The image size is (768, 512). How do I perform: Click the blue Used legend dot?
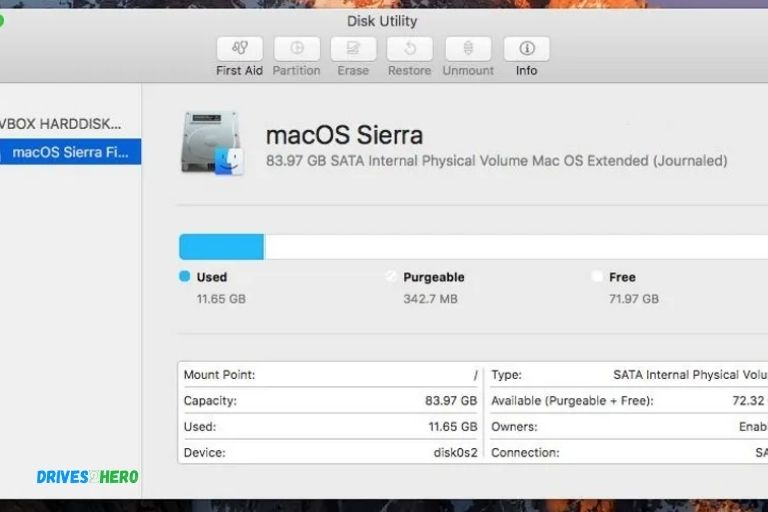coord(185,276)
